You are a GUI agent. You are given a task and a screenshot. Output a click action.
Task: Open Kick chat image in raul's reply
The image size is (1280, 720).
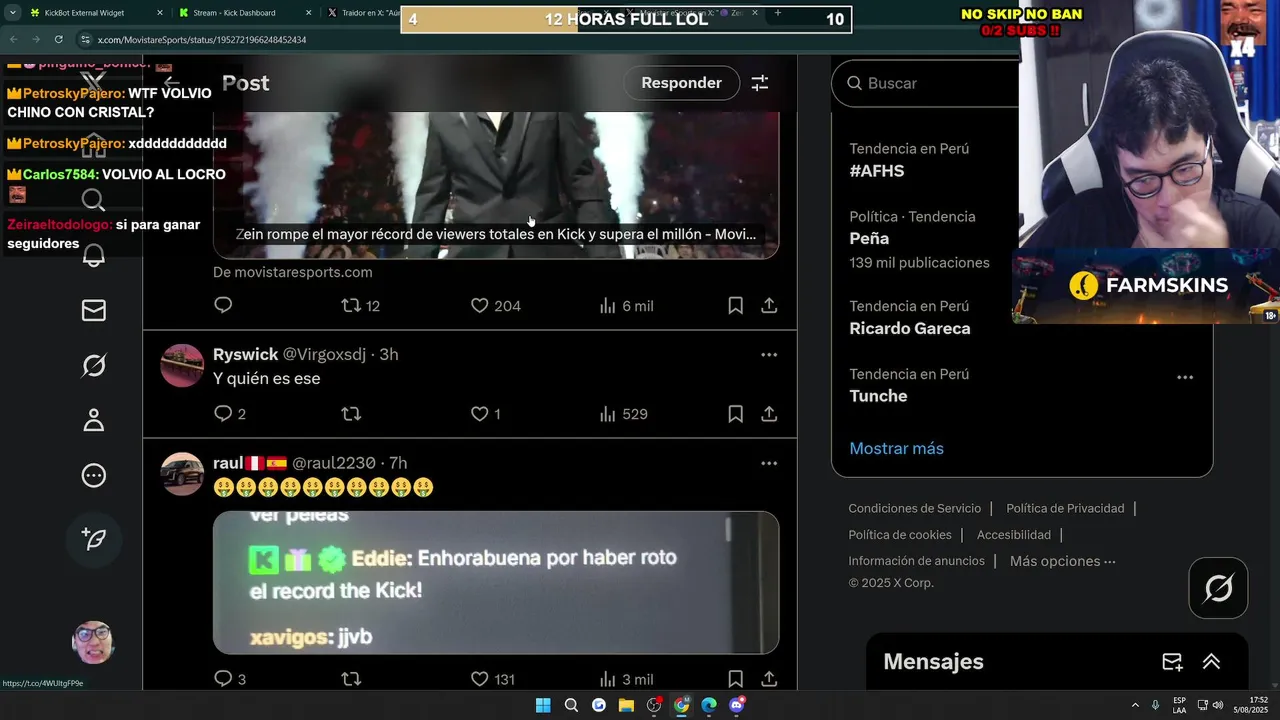496,583
